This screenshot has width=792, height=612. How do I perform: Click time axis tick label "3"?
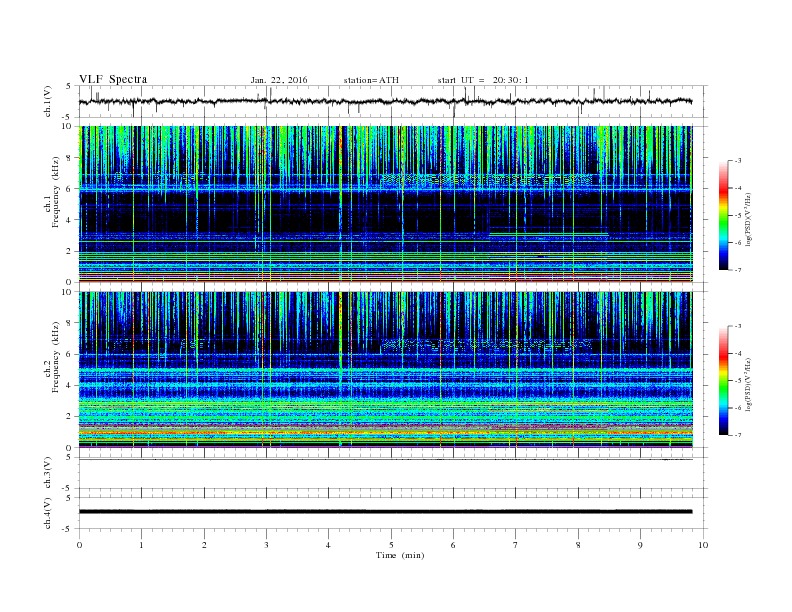266,545
